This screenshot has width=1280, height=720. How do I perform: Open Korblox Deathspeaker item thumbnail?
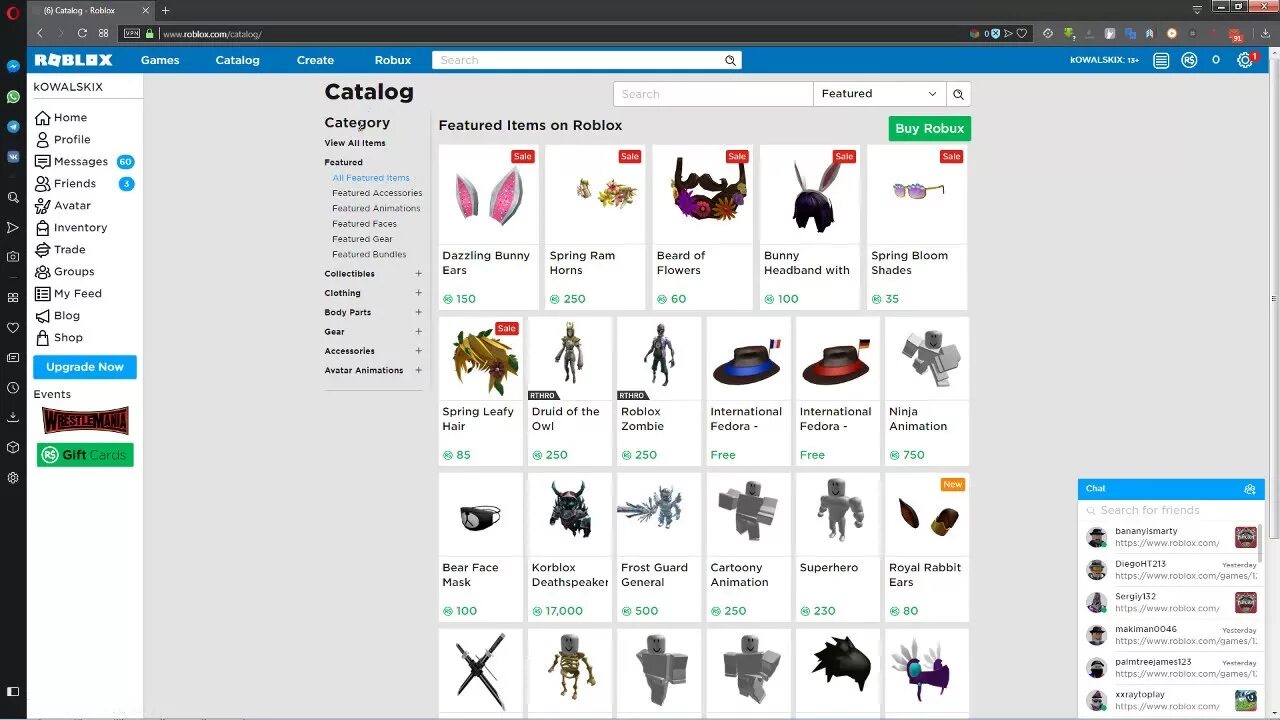tap(569, 515)
